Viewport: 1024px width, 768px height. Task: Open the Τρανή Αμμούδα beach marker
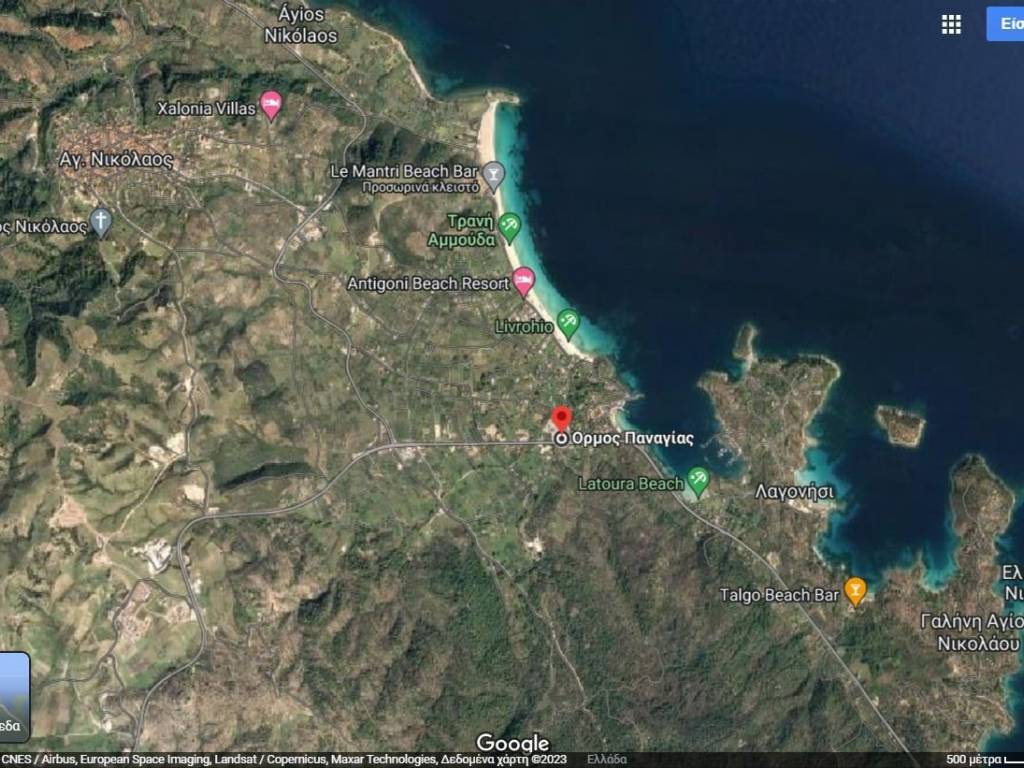(x=510, y=226)
